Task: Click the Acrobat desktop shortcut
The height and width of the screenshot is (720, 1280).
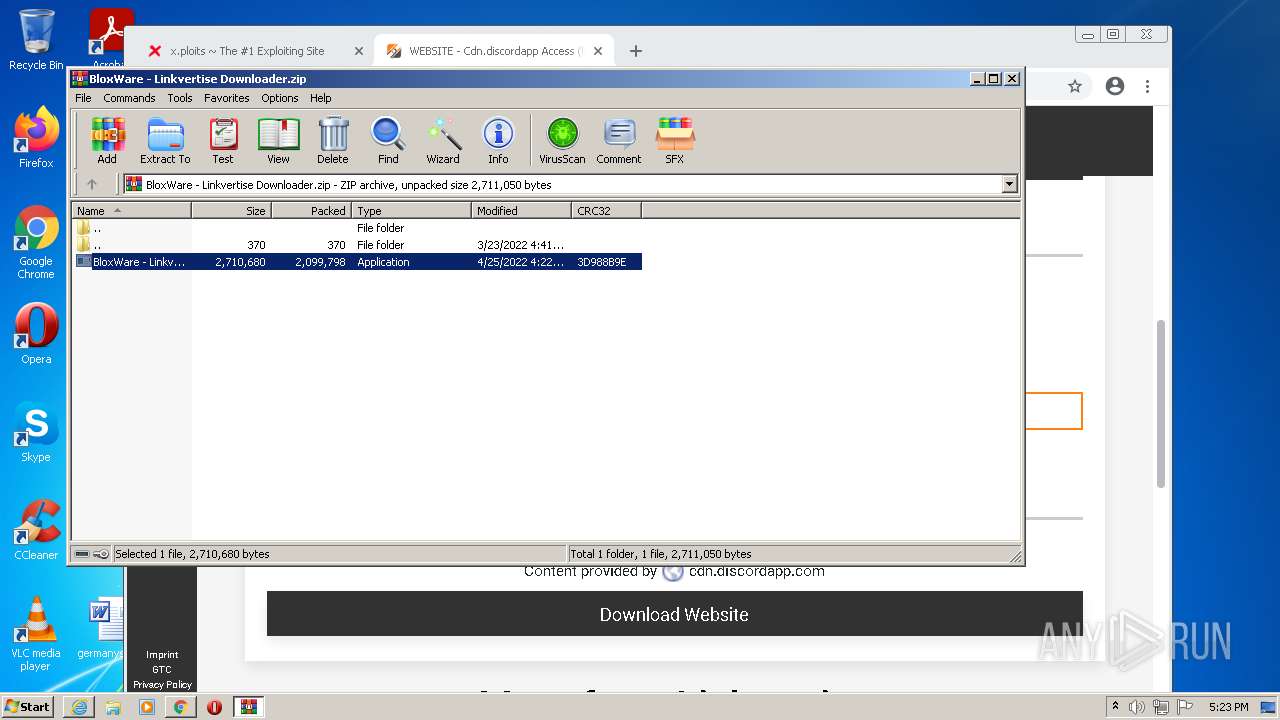Action: pos(108,40)
